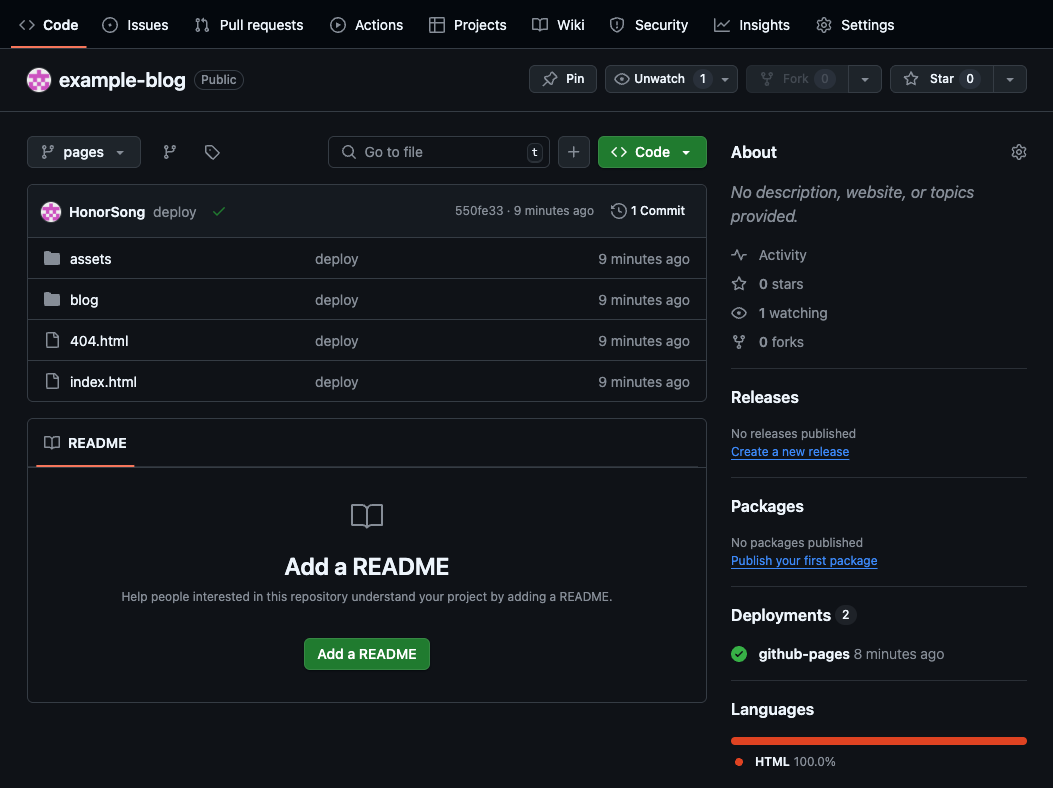Focus the Go to file search field
The width and height of the screenshot is (1053, 788).
(x=439, y=152)
